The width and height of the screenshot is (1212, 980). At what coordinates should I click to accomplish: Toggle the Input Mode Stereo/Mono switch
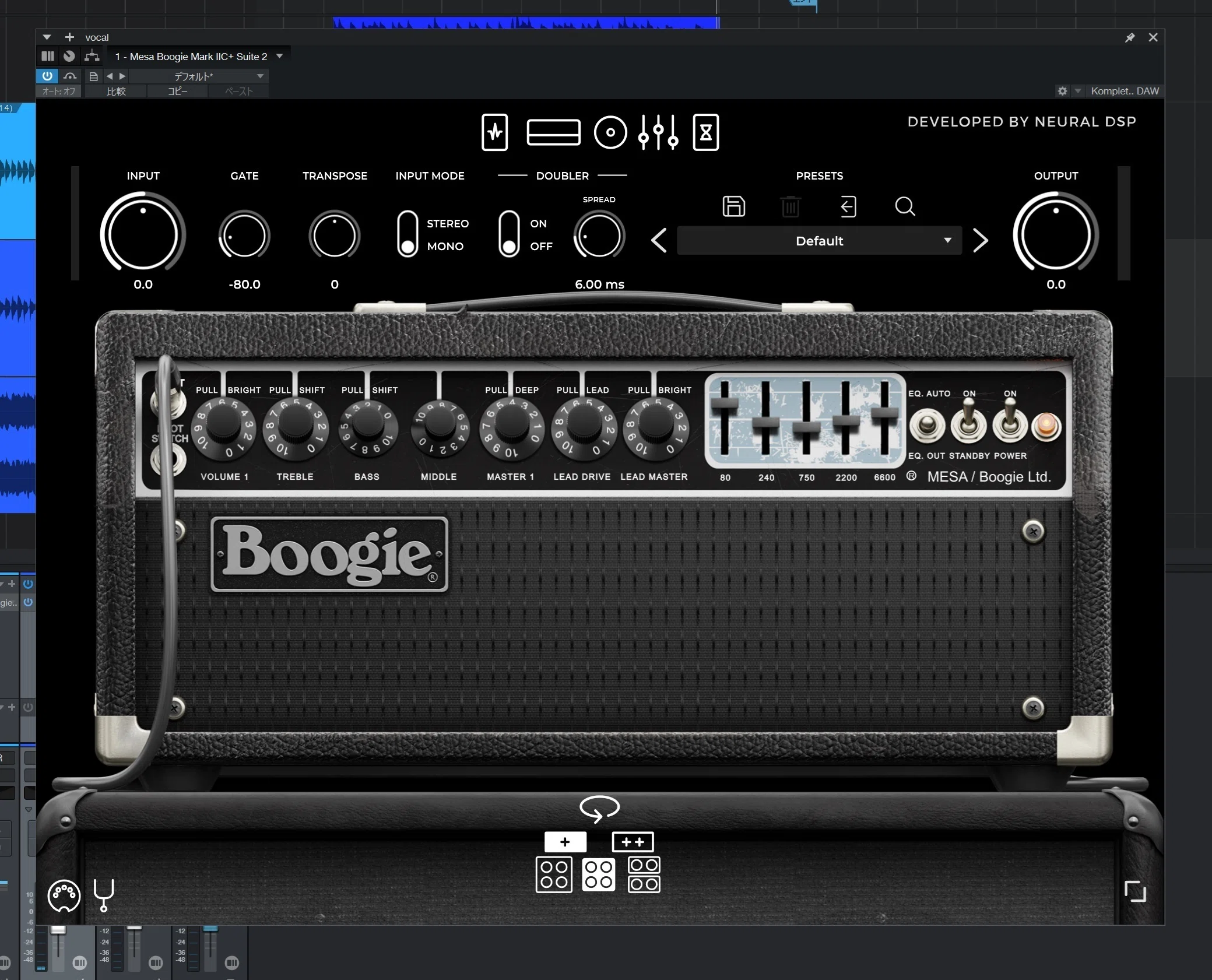pos(407,234)
